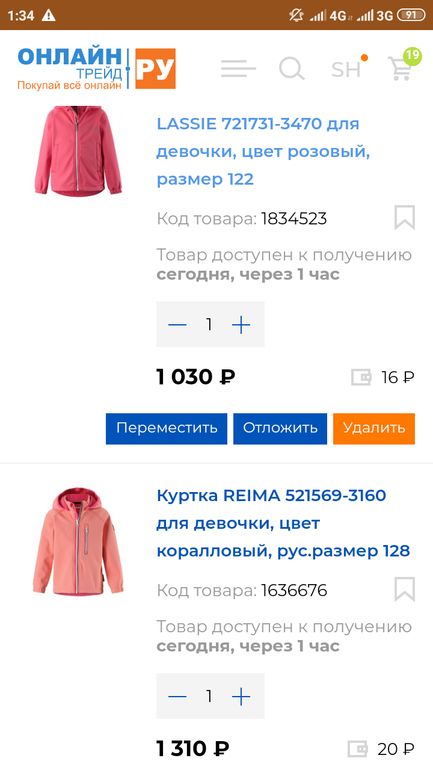Tap the pink LASSIE jacket thumbnail
The image size is (433, 770).
point(79,150)
